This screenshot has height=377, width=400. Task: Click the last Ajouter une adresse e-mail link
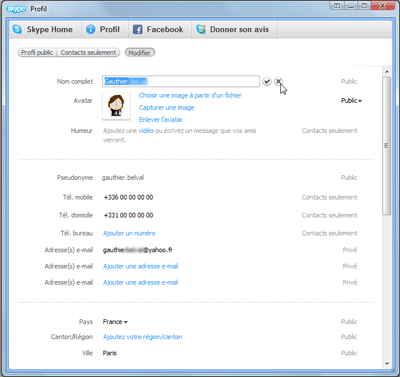tap(140, 283)
